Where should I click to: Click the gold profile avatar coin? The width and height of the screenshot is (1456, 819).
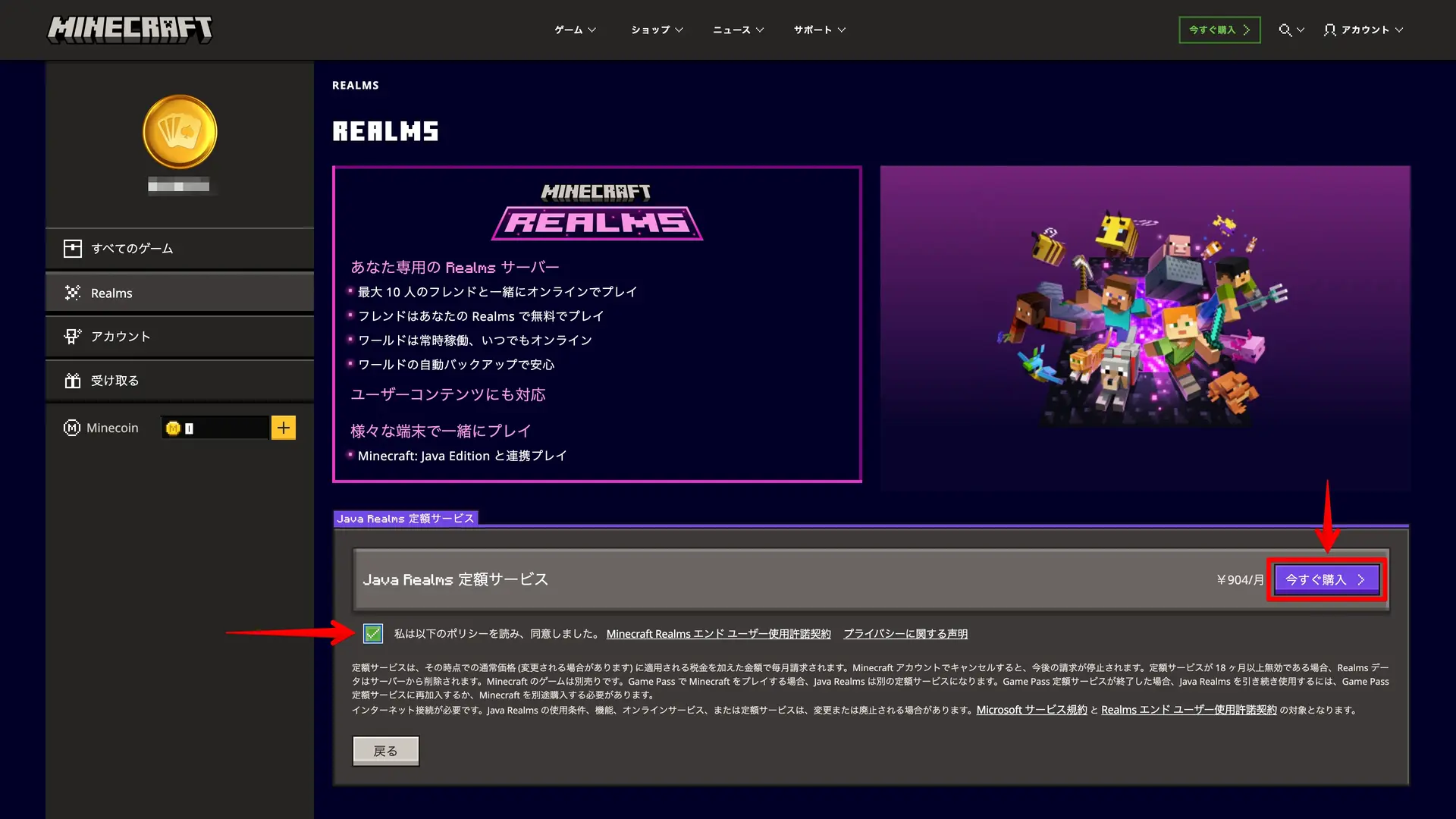click(x=180, y=132)
